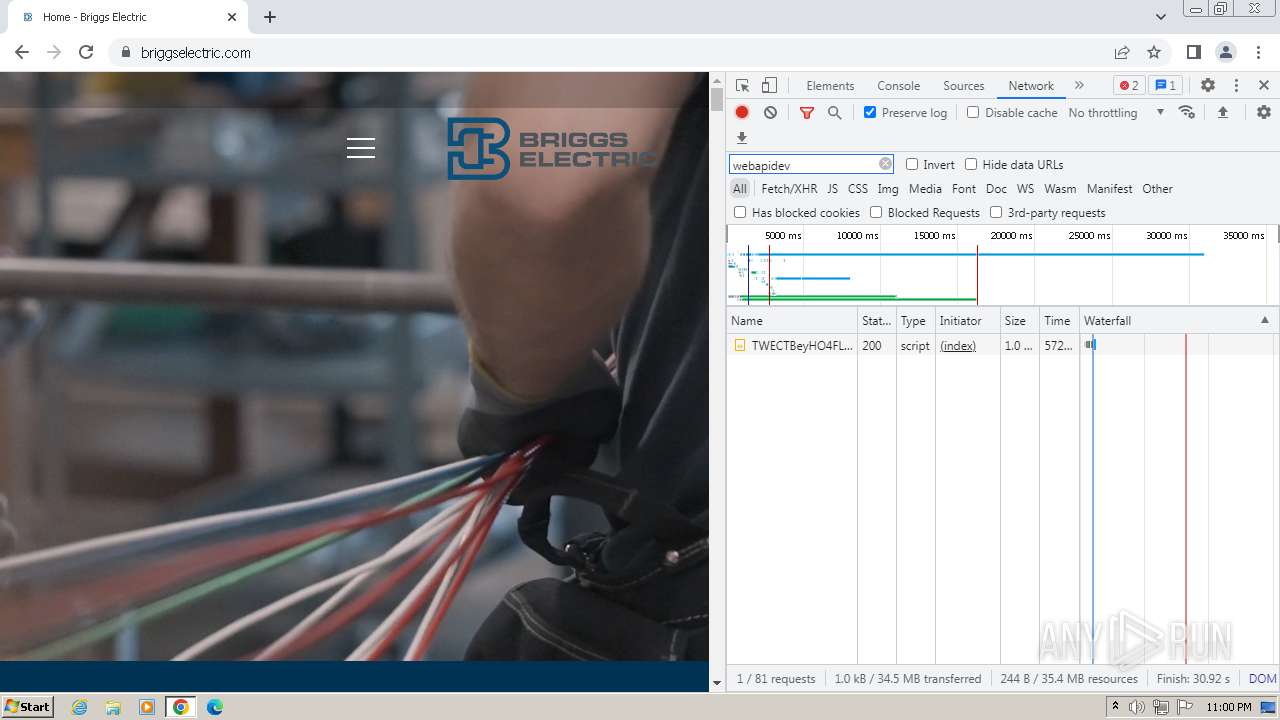Open the network search magnifier
This screenshot has height=720, width=1280.
tap(835, 113)
